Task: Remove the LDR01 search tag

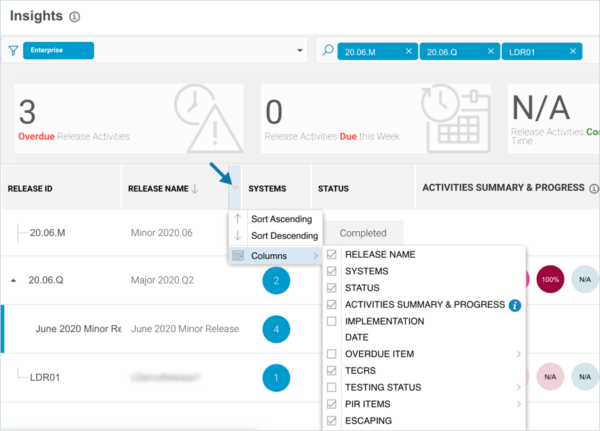Action: pyautogui.click(x=576, y=51)
